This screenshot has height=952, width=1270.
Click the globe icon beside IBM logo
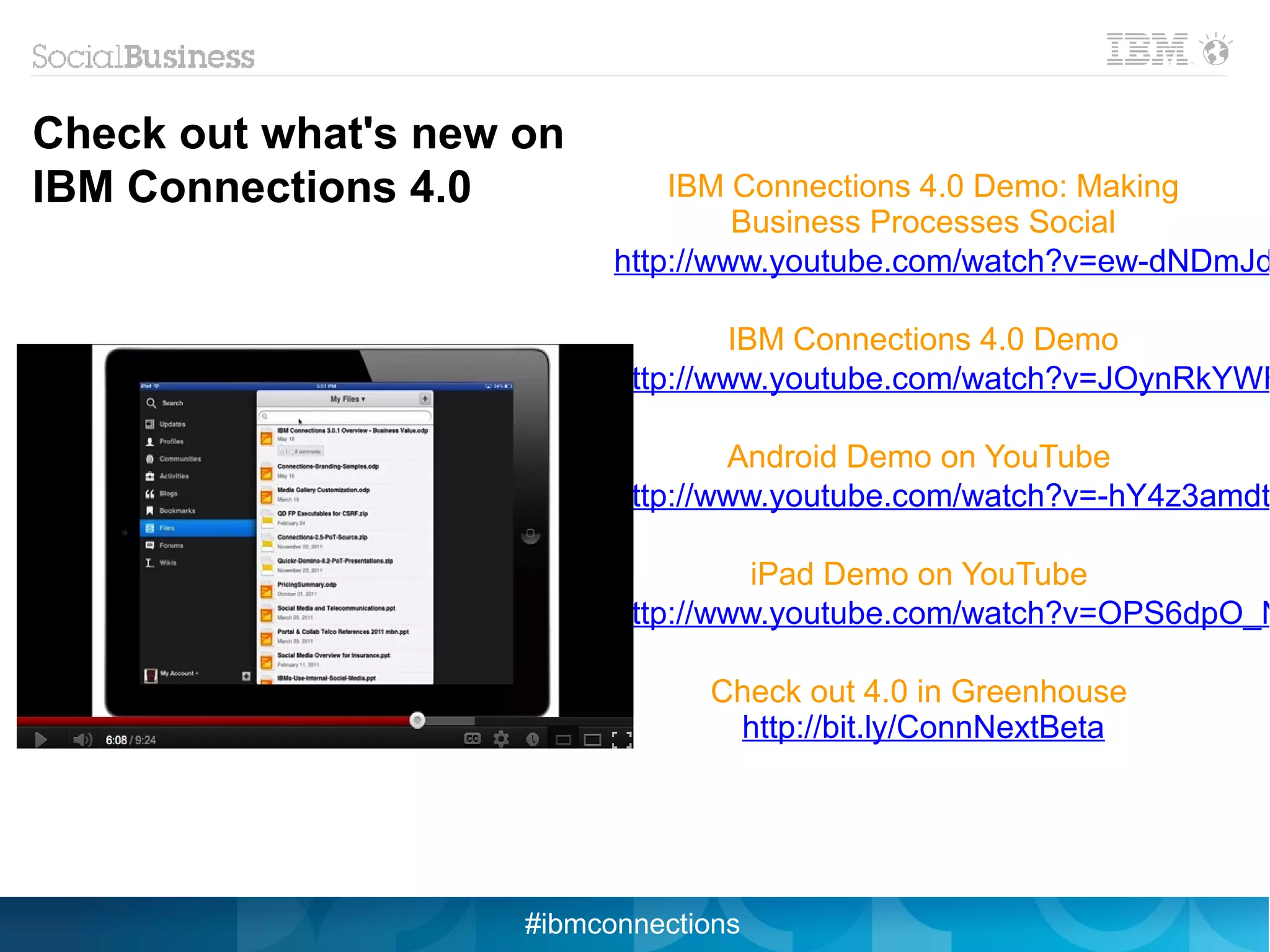pos(1215,50)
